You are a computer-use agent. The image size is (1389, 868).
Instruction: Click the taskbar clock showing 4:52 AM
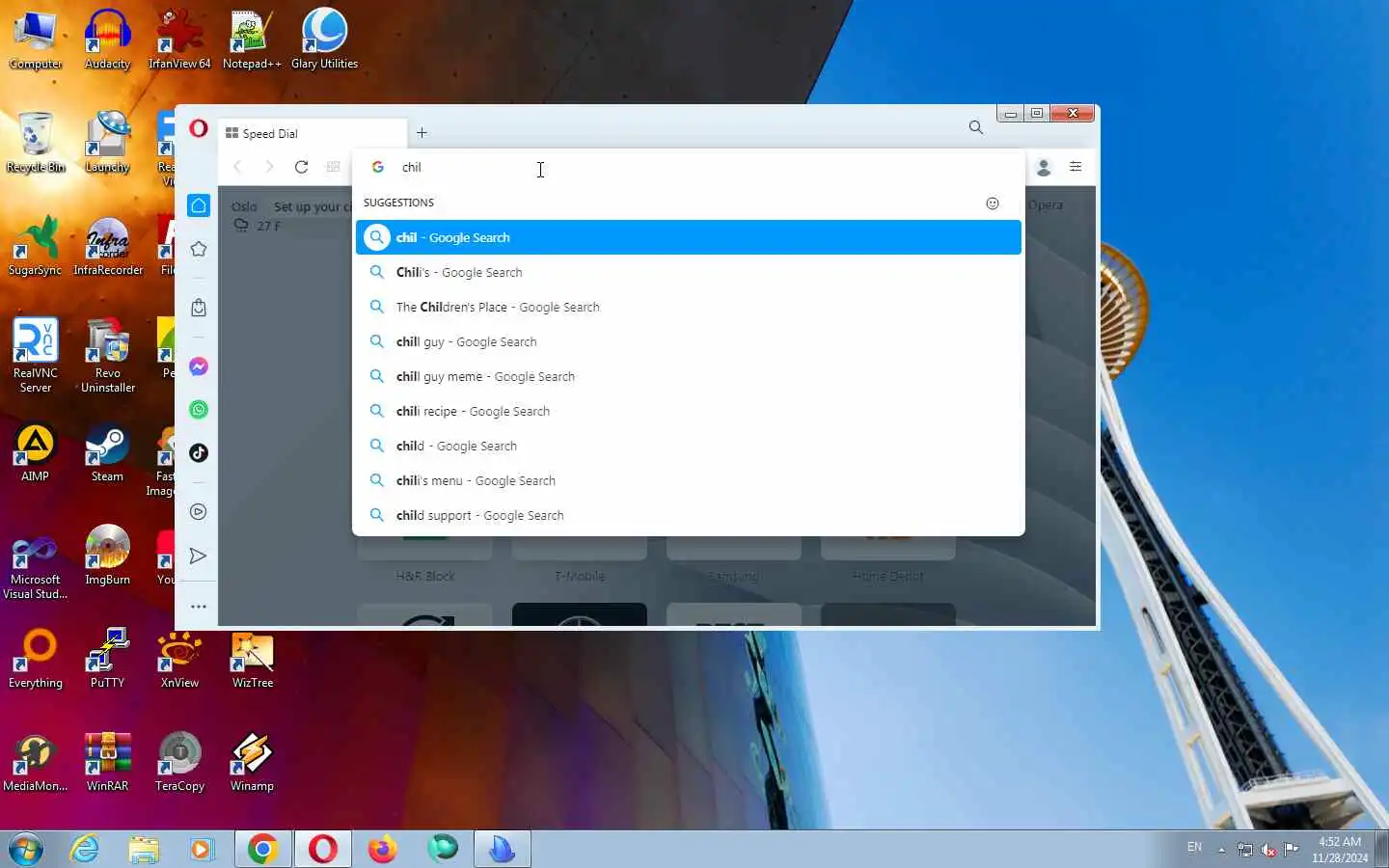[x=1340, y=850]
